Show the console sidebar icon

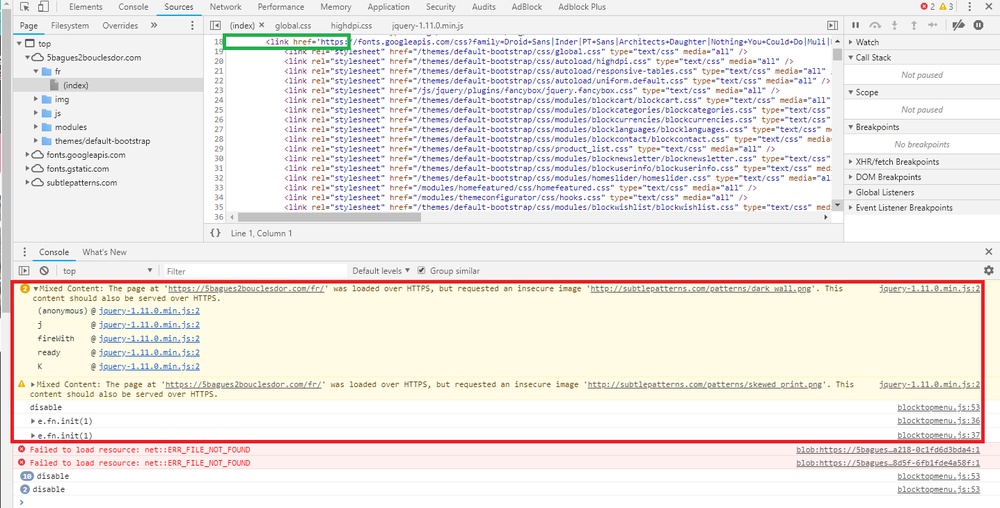(x=24, y=271)
